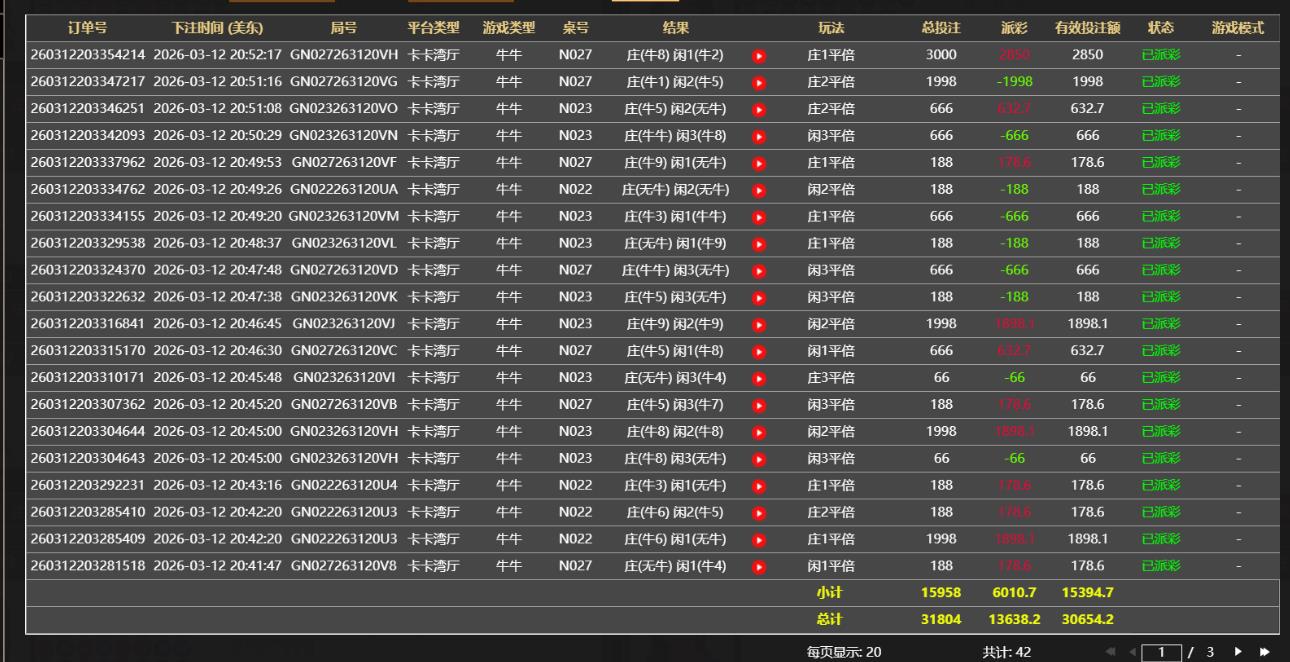Open replay icon for round GN023263120VO

click(x=758, y=109)
